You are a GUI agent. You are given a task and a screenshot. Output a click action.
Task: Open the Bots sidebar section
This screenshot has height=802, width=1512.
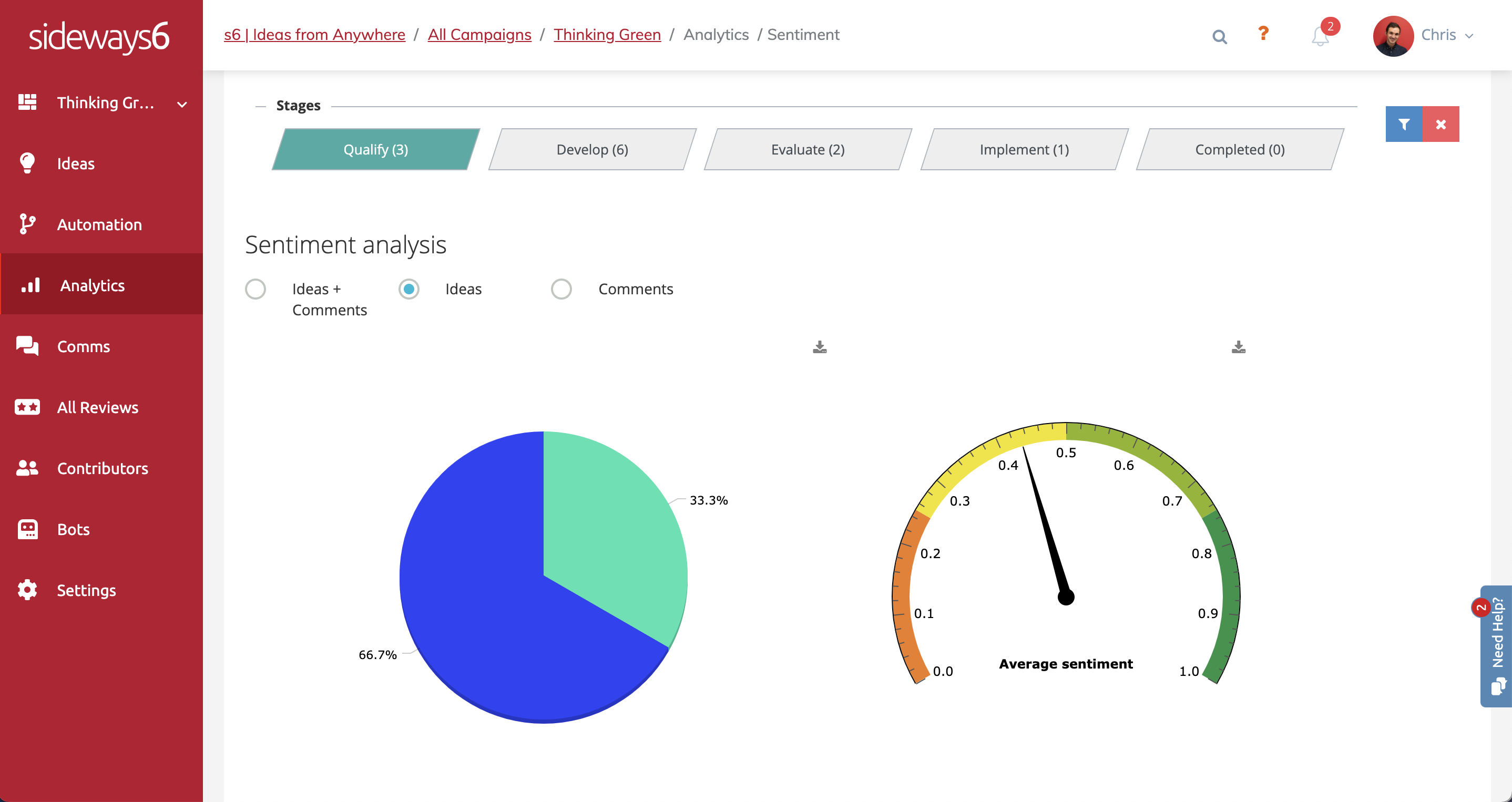coord(74,529)
